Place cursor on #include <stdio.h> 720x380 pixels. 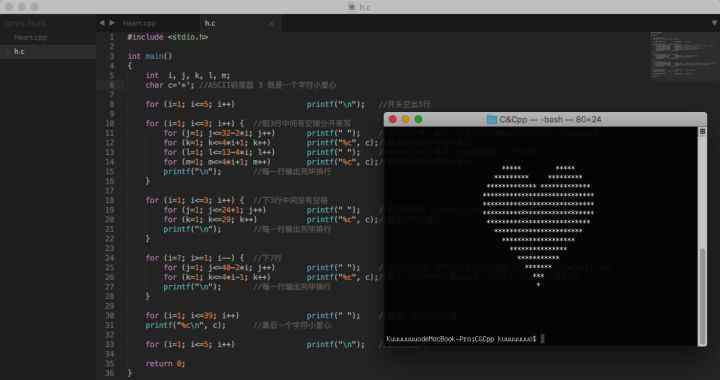[x=168, y=37]
